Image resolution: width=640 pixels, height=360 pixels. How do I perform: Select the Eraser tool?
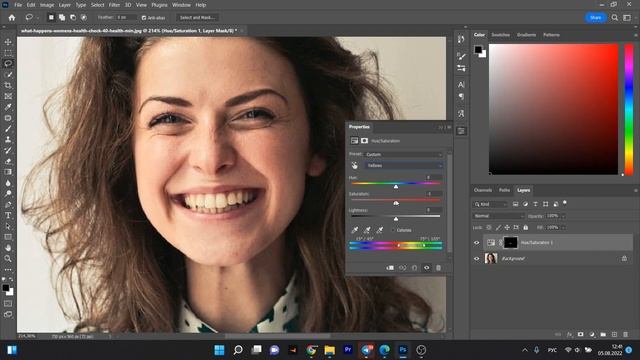coord(8,161)
